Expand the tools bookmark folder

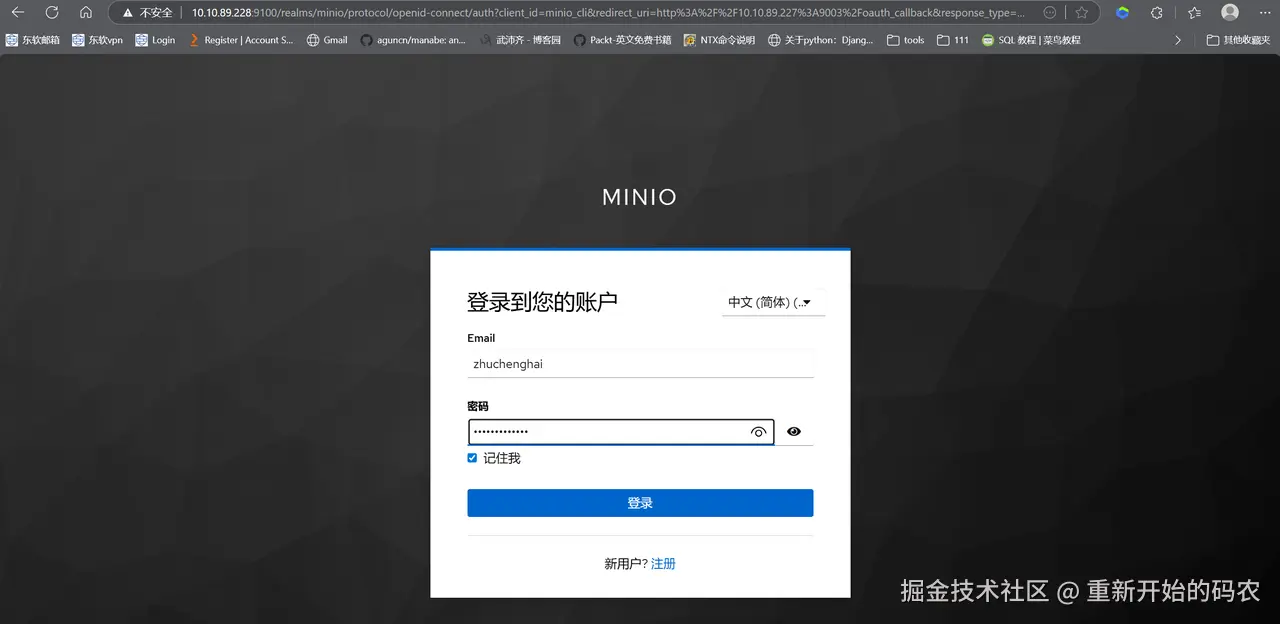(x=906, y=40)
